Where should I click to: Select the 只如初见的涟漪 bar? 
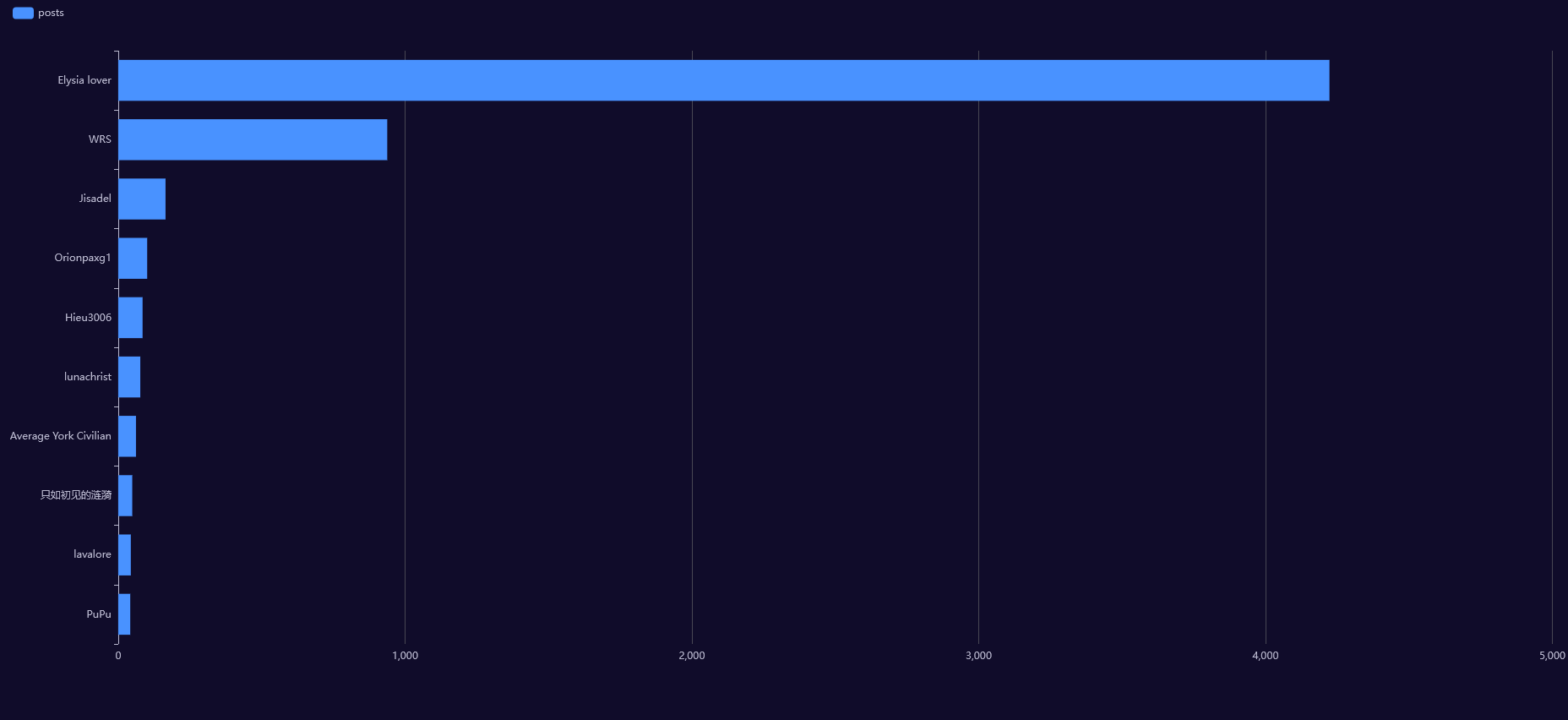tap(125, 495)
